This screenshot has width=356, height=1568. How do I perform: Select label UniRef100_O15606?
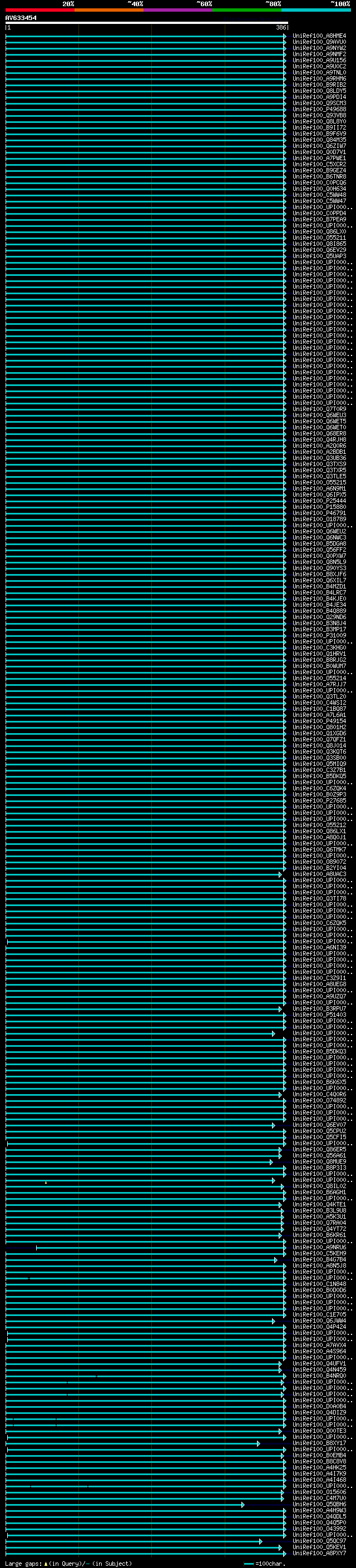coord(319,1492)
